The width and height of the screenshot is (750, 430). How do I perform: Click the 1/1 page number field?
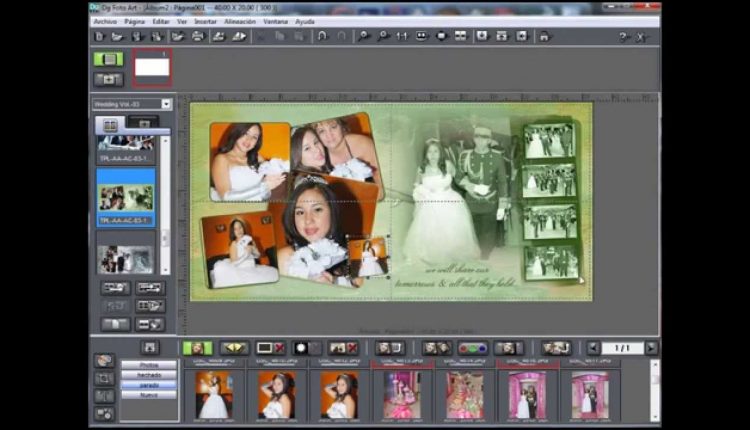click(x=622, y=348)
